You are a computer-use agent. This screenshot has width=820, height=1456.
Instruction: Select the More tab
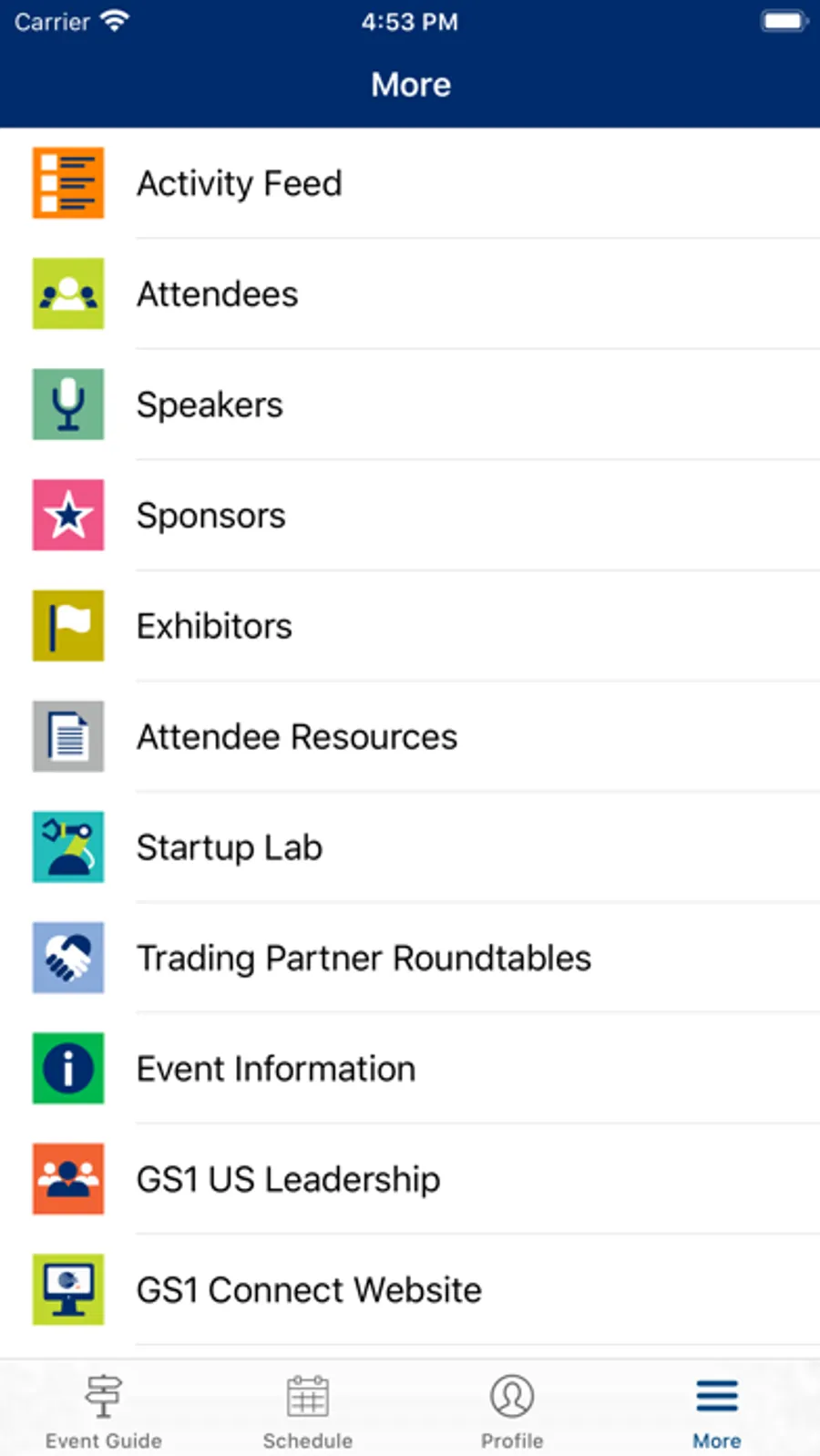(717, 1410)
